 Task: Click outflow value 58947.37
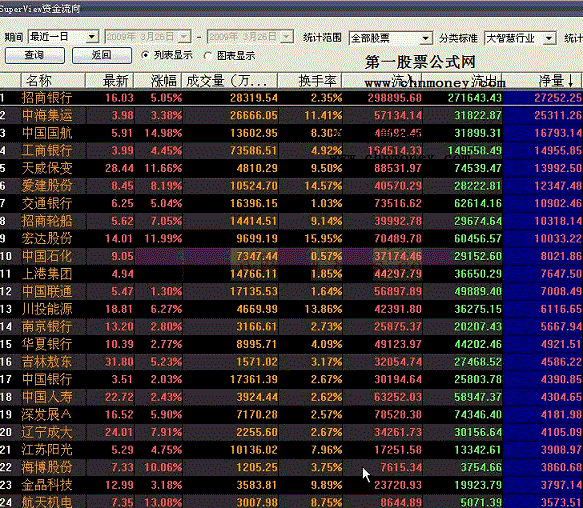478,397
